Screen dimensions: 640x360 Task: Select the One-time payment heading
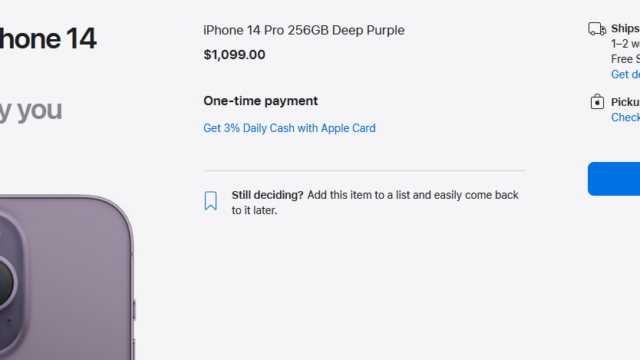[x=260, y=101]
